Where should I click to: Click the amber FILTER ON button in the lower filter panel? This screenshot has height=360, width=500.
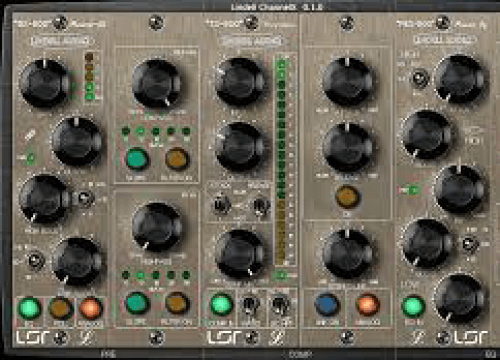(x=177, y=303)
